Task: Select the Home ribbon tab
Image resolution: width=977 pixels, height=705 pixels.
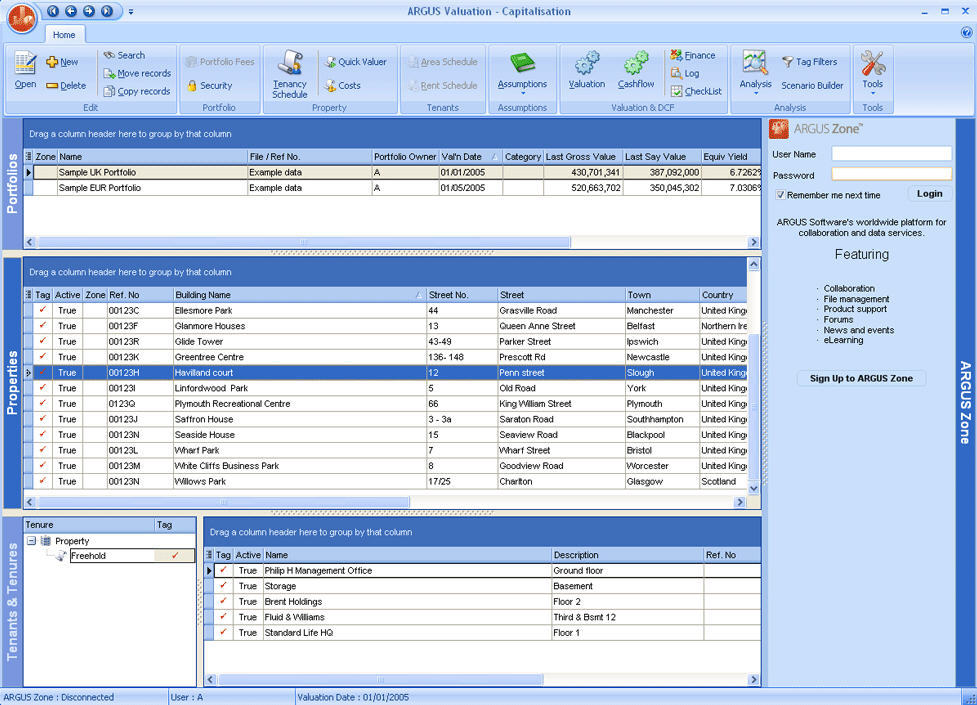Action: (x=64, y=35)
